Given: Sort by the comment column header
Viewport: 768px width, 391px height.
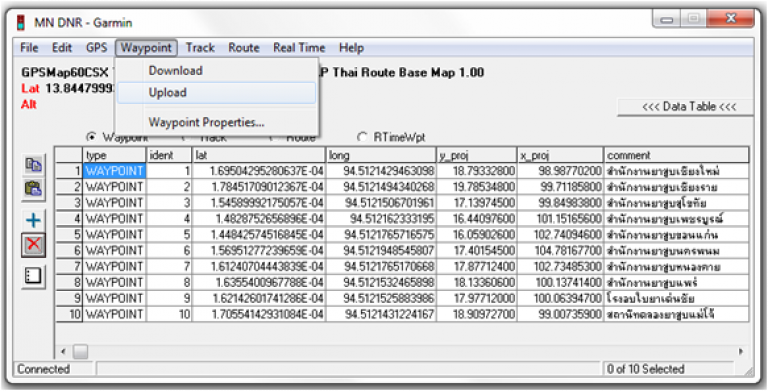Looking at the screenshot, I should click(676, 155).
